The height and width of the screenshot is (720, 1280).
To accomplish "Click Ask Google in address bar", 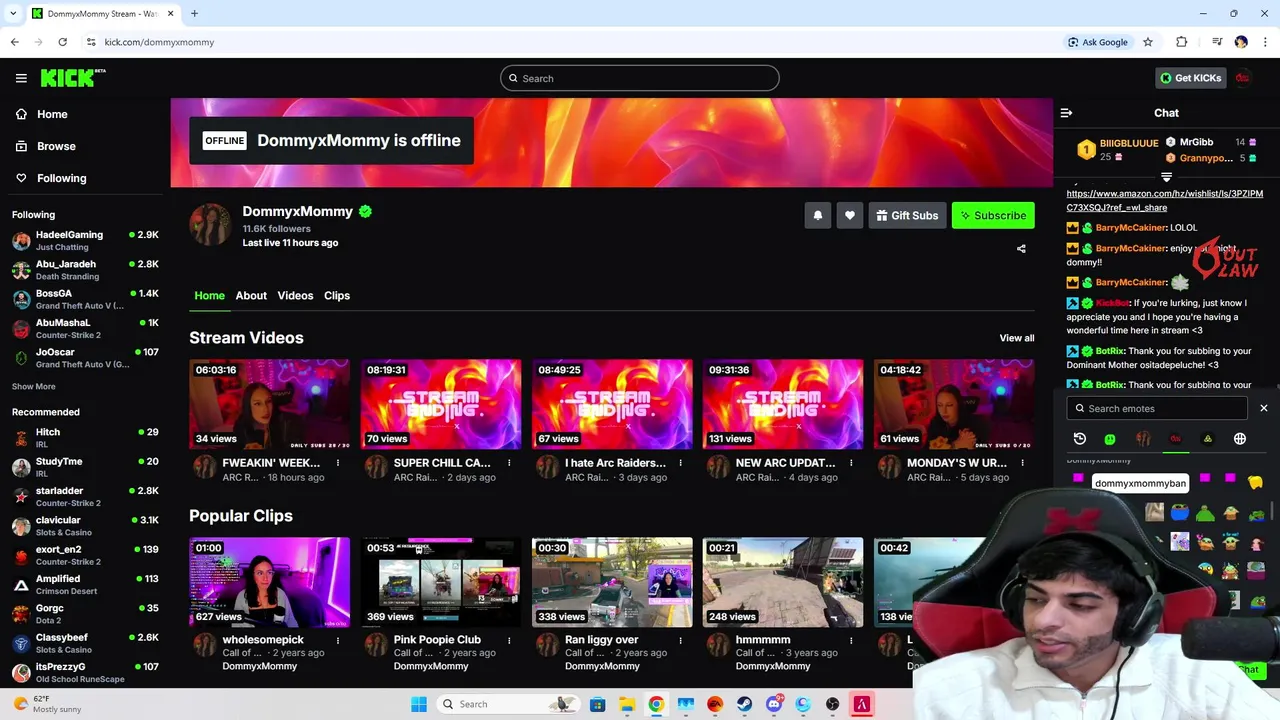I will 1098,42.
